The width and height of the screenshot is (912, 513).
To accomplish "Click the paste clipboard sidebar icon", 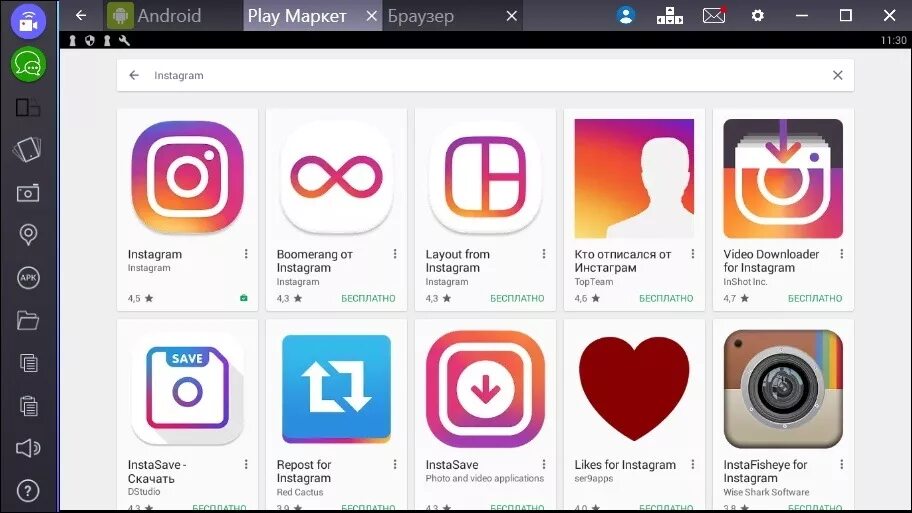I will pos(28,405).
